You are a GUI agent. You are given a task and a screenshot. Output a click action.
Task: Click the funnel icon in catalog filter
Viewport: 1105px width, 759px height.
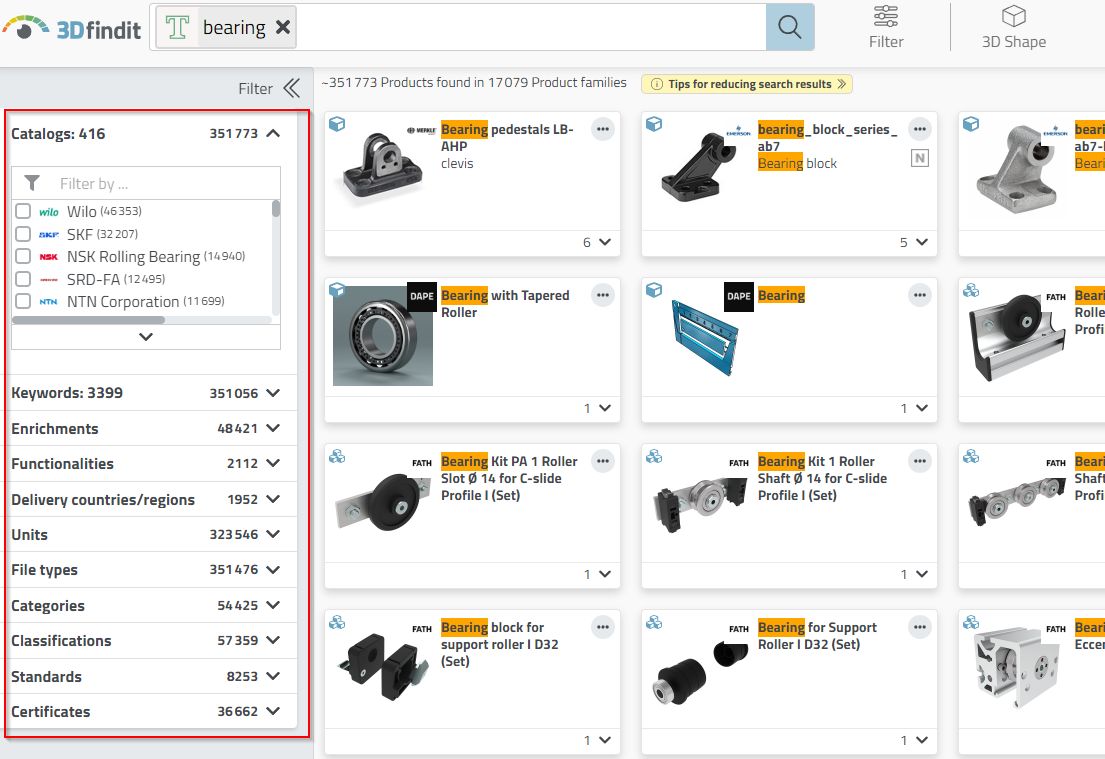32,183
